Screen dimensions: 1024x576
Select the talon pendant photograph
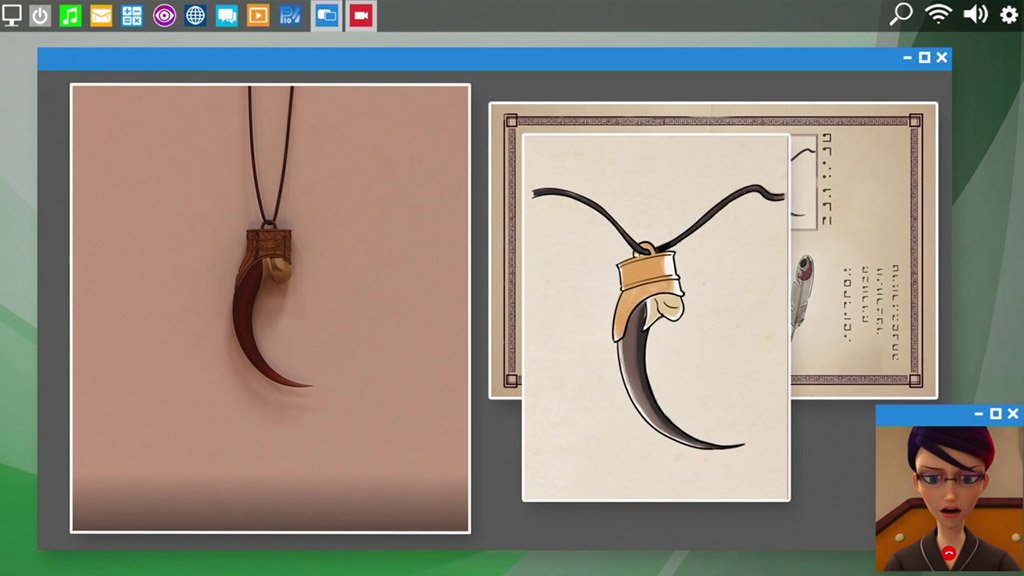(270, 308)
